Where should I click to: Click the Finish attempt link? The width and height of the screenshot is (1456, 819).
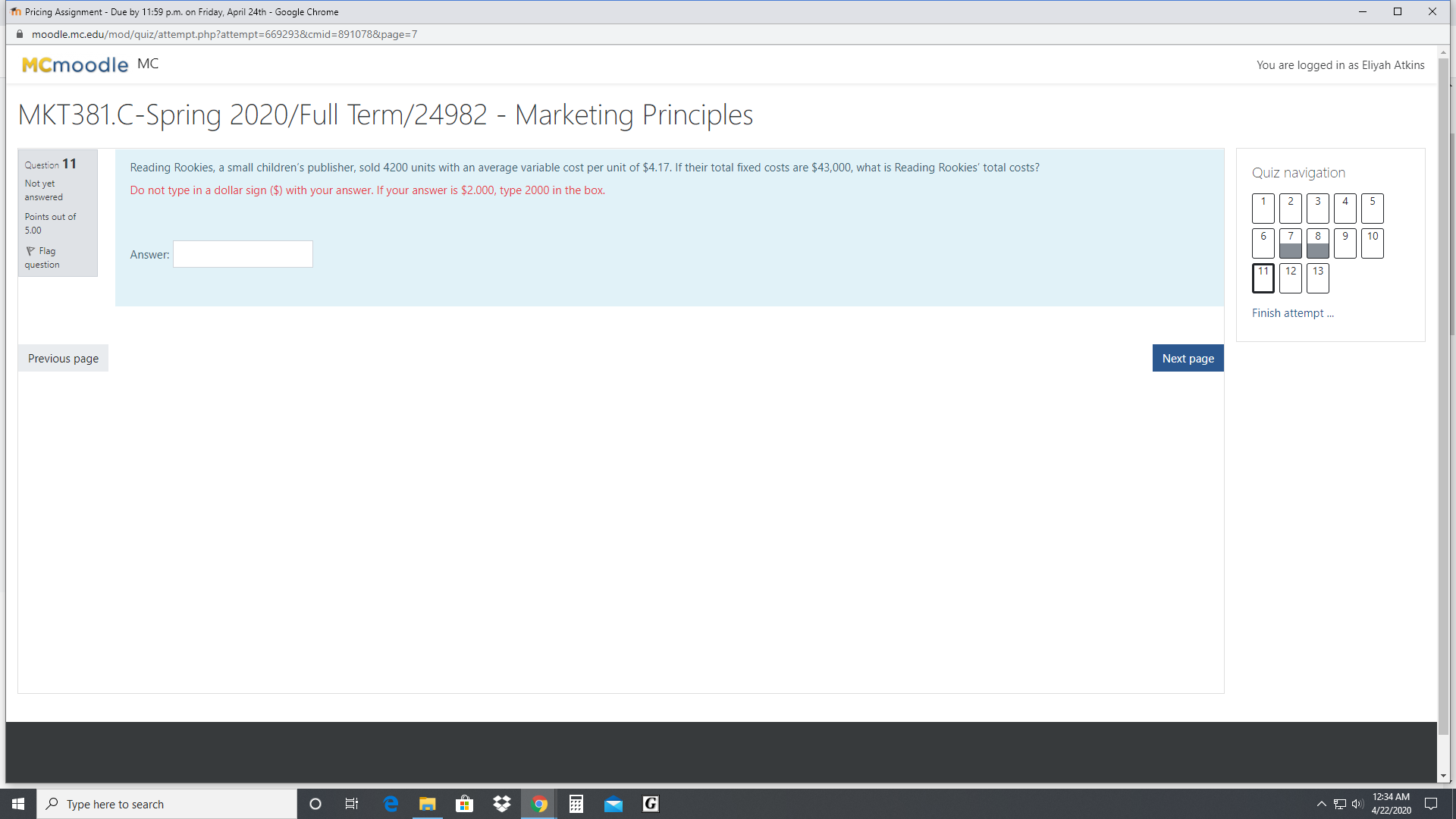click(x=1293, y=312)
